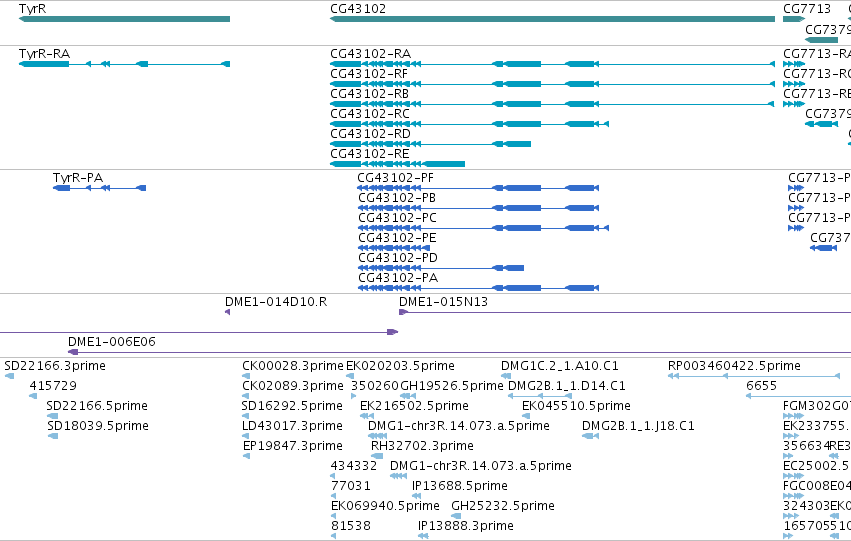Select the EK216502.5prime EST label
Viewport: 851px width, 541px height.
coord(414,406)
